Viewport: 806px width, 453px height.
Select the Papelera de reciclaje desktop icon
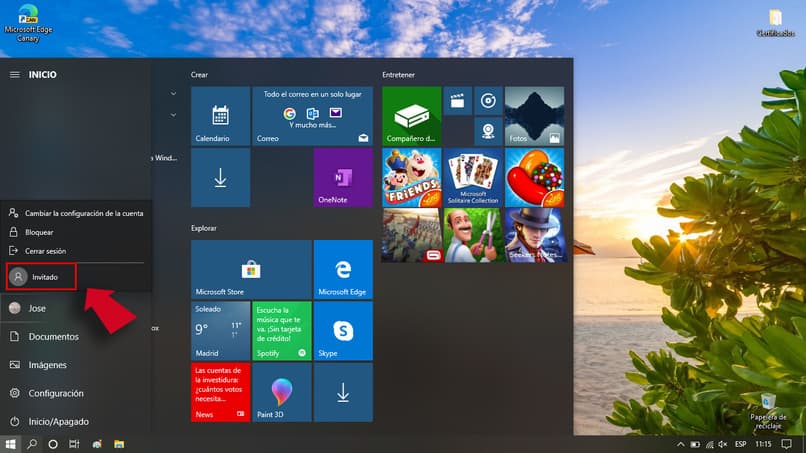coord(768,411)
